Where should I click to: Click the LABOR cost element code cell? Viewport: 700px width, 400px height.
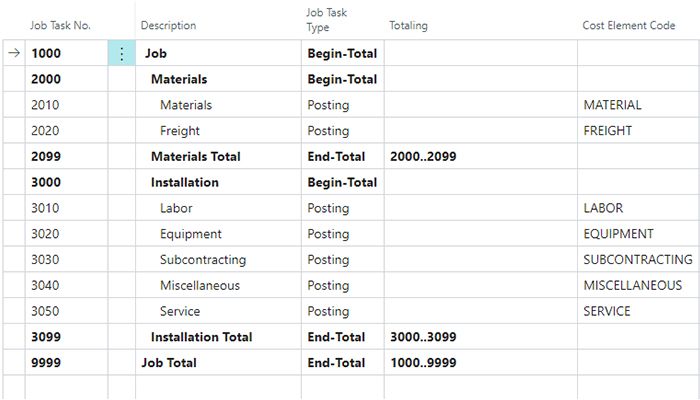603,209
